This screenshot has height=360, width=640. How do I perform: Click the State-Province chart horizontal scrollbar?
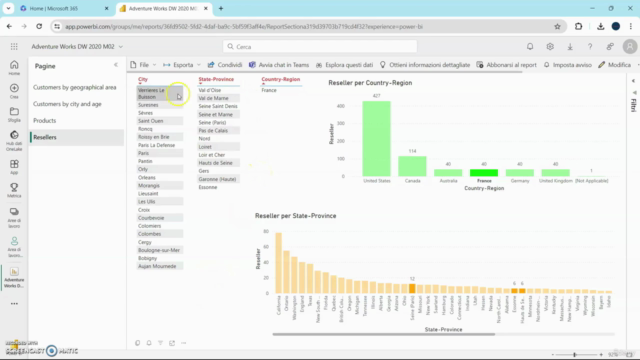point(384,334)
